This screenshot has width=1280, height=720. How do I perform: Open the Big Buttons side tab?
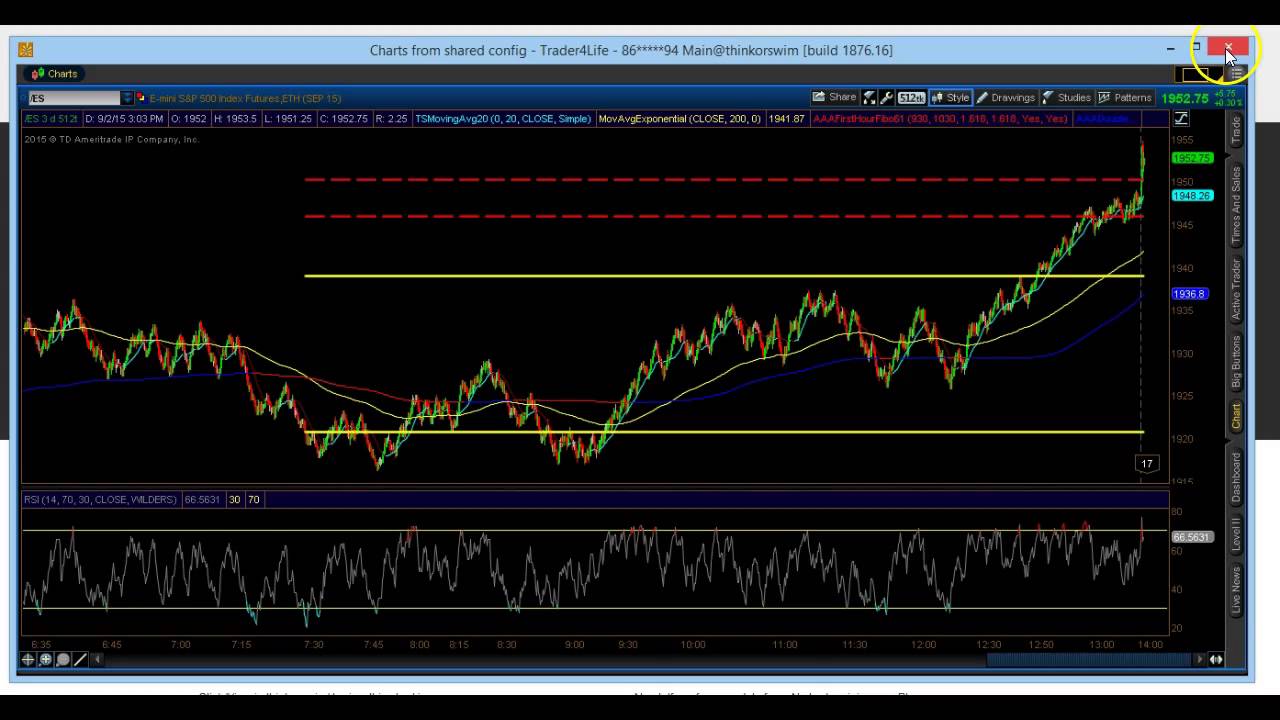(1236, 361)
